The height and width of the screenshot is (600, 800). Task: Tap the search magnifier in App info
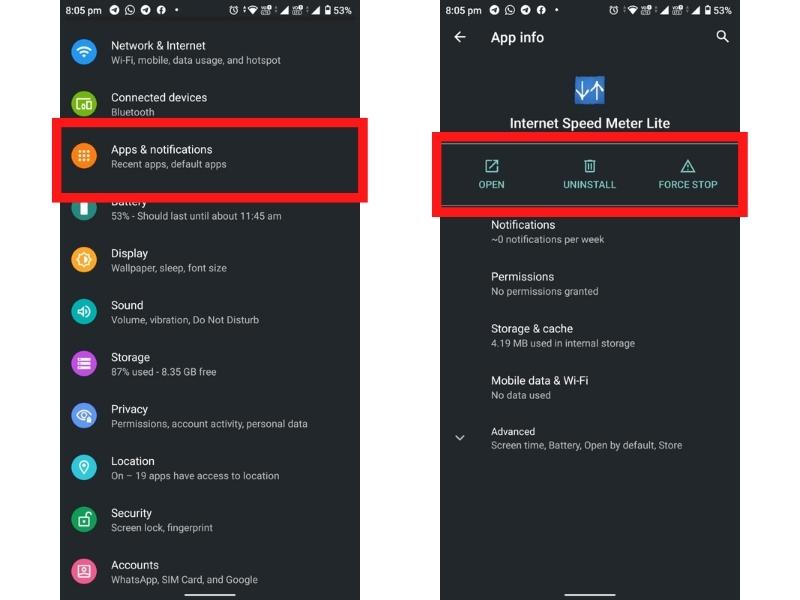pos(722,37)
